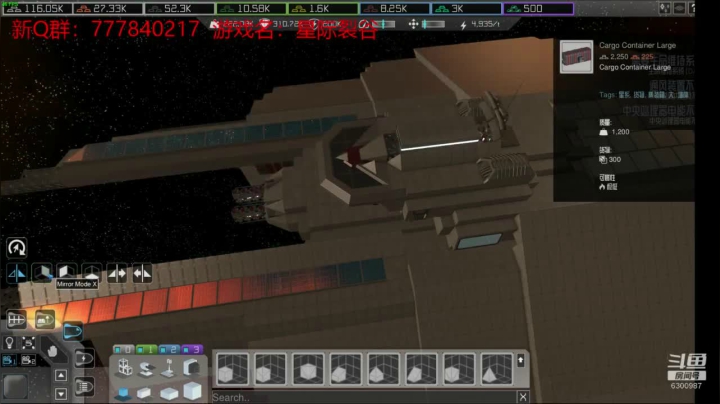
Task: Select the hangar block category icon
Action: [x=191, y=367]
